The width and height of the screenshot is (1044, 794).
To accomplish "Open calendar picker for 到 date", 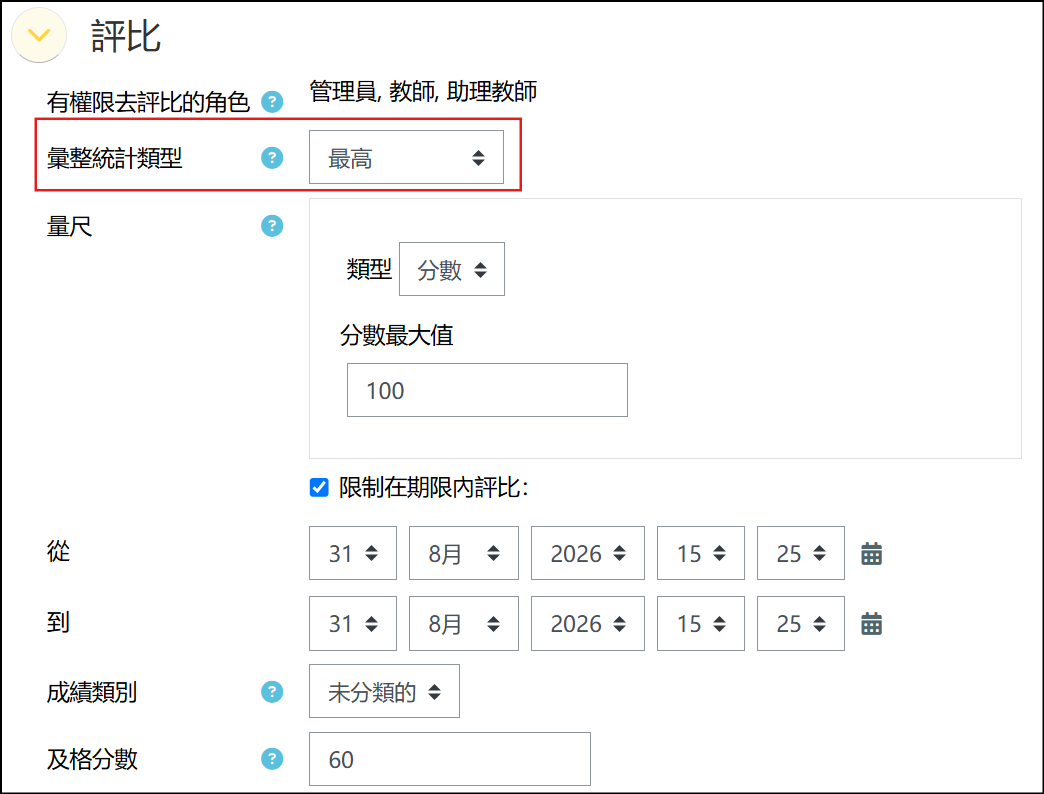I will (x=871, y=624).
